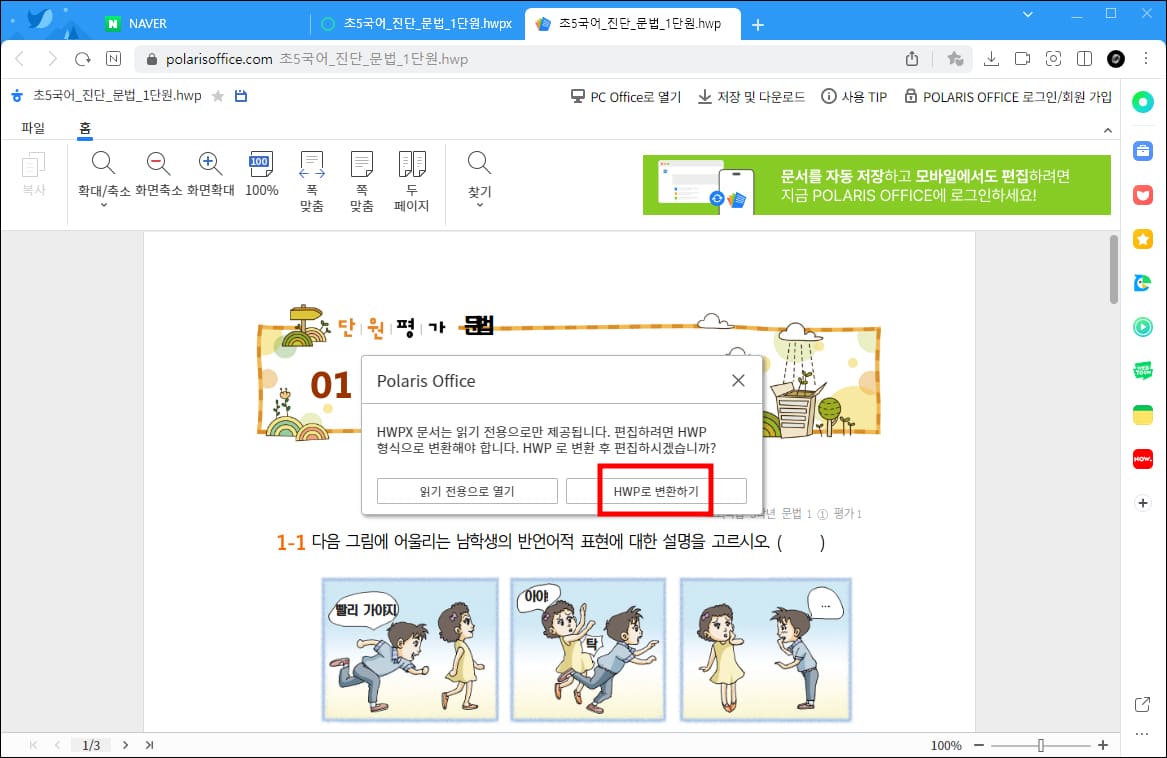Click the HWP로 변환하기 button
Viewport: 1167px width, 758px height.
click(656, 490)
